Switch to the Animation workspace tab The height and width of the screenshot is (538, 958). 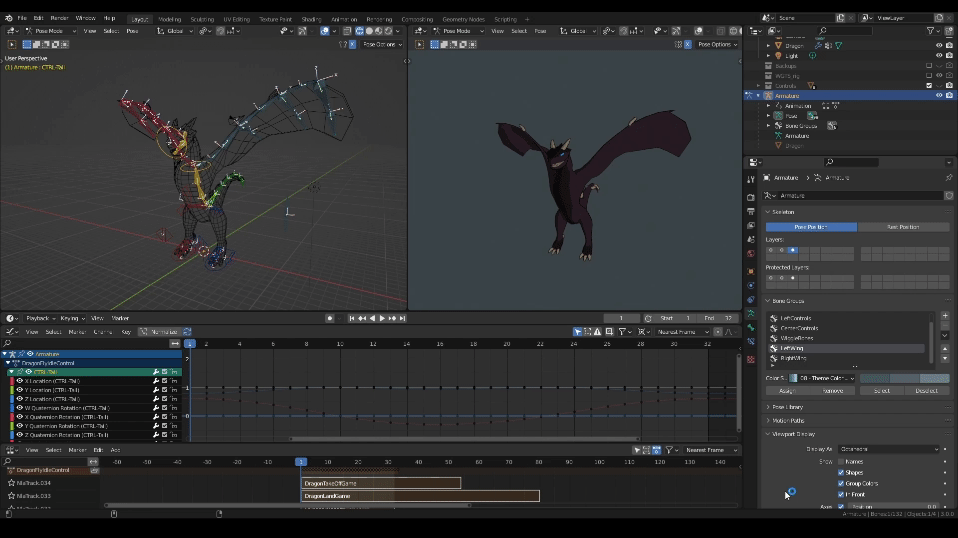(x=344, y=19)
